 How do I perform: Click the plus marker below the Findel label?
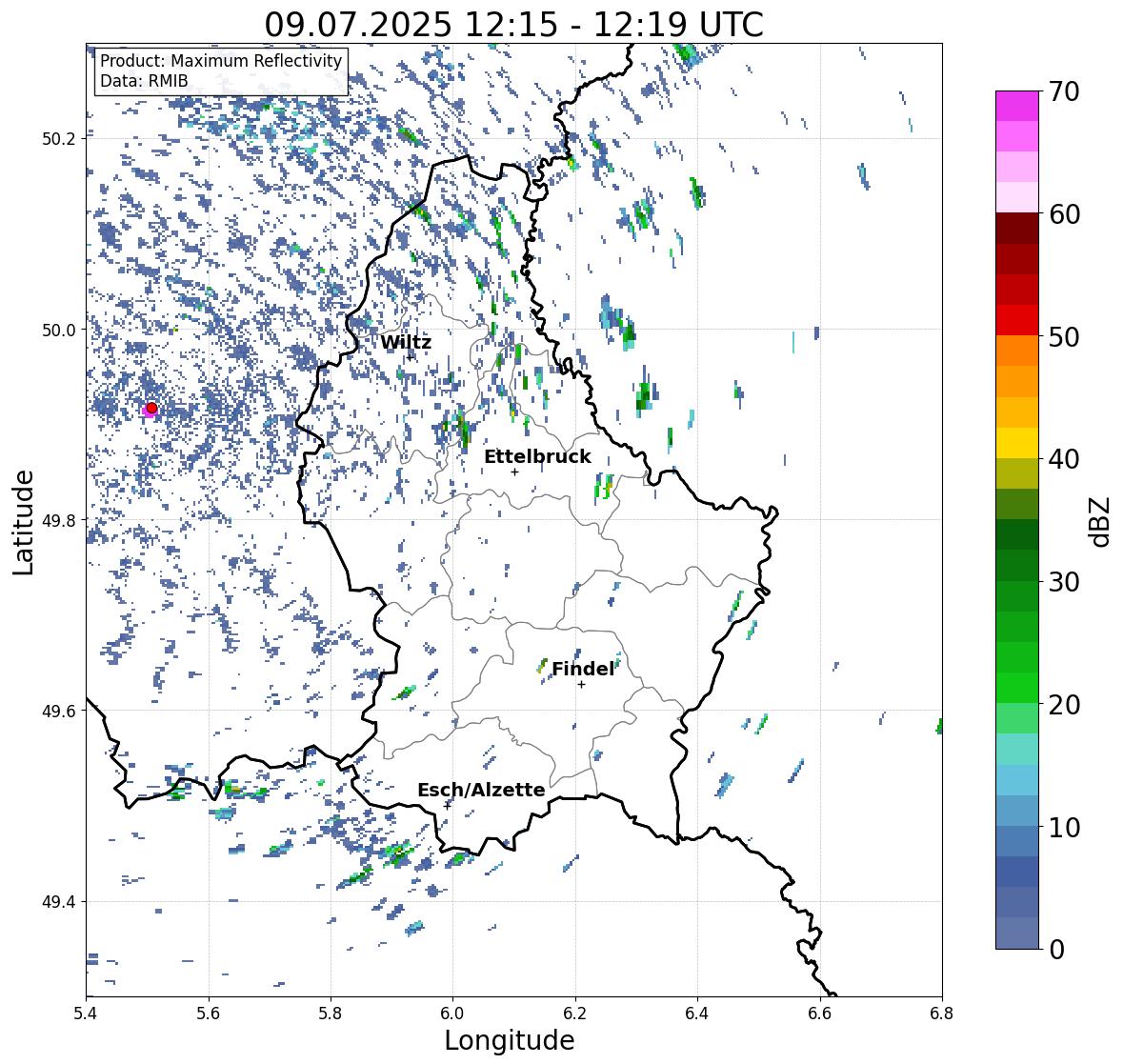click(x=582, y=685)
